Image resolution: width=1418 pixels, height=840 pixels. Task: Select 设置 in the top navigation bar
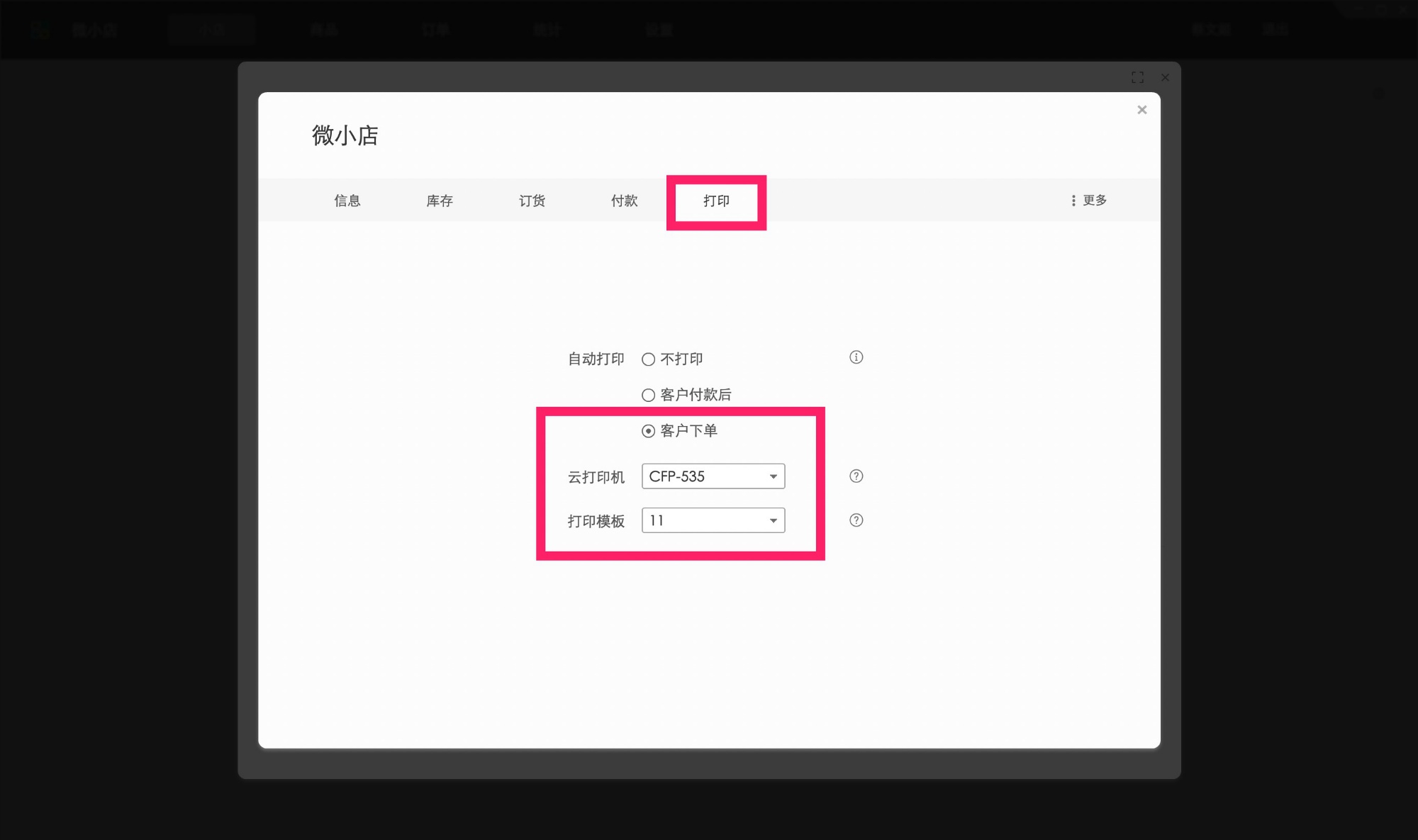pos(658,30)
